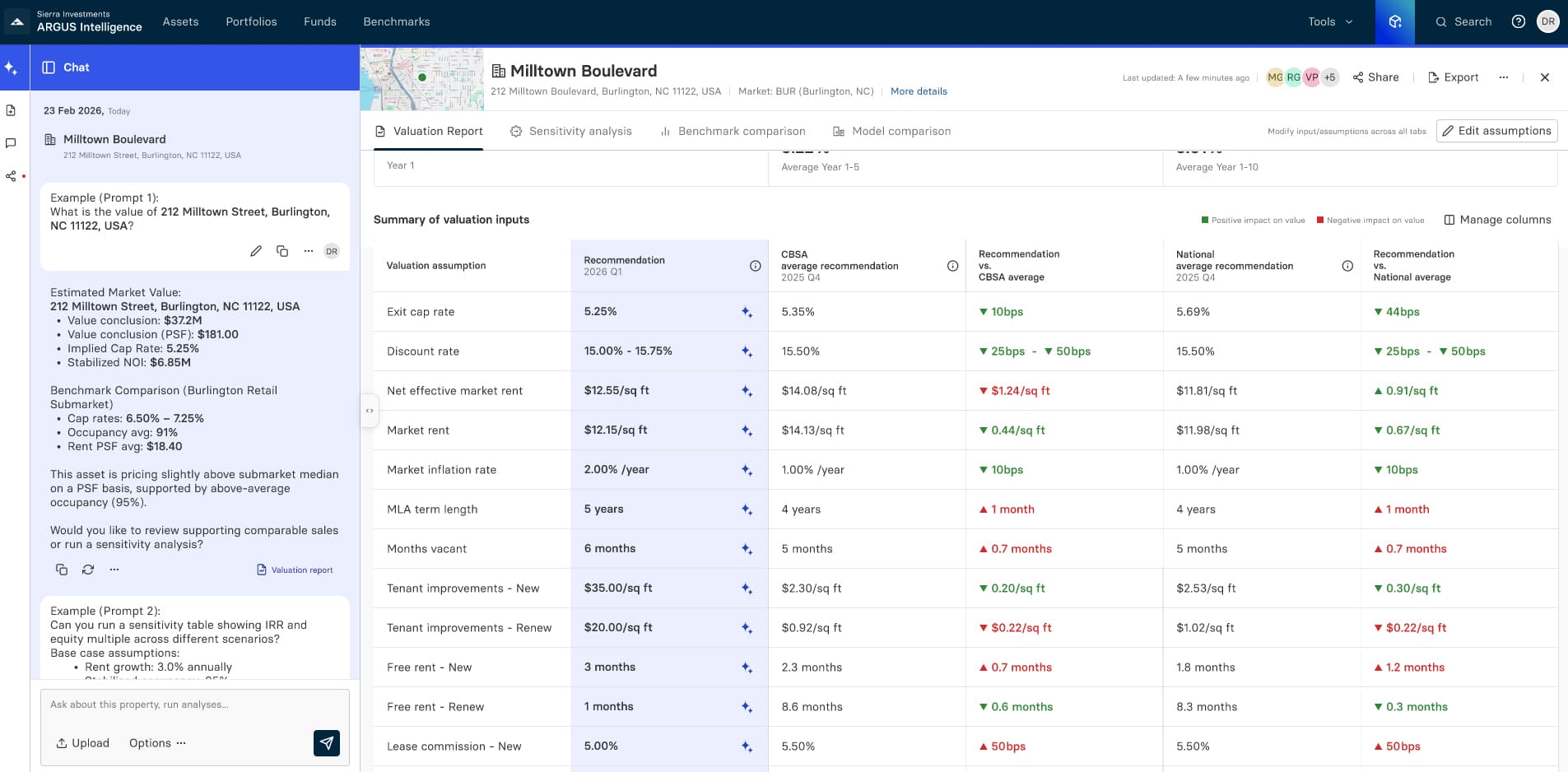Open the info icon on the Recommendation column header
1568x772 pixels.
point(754,266)
